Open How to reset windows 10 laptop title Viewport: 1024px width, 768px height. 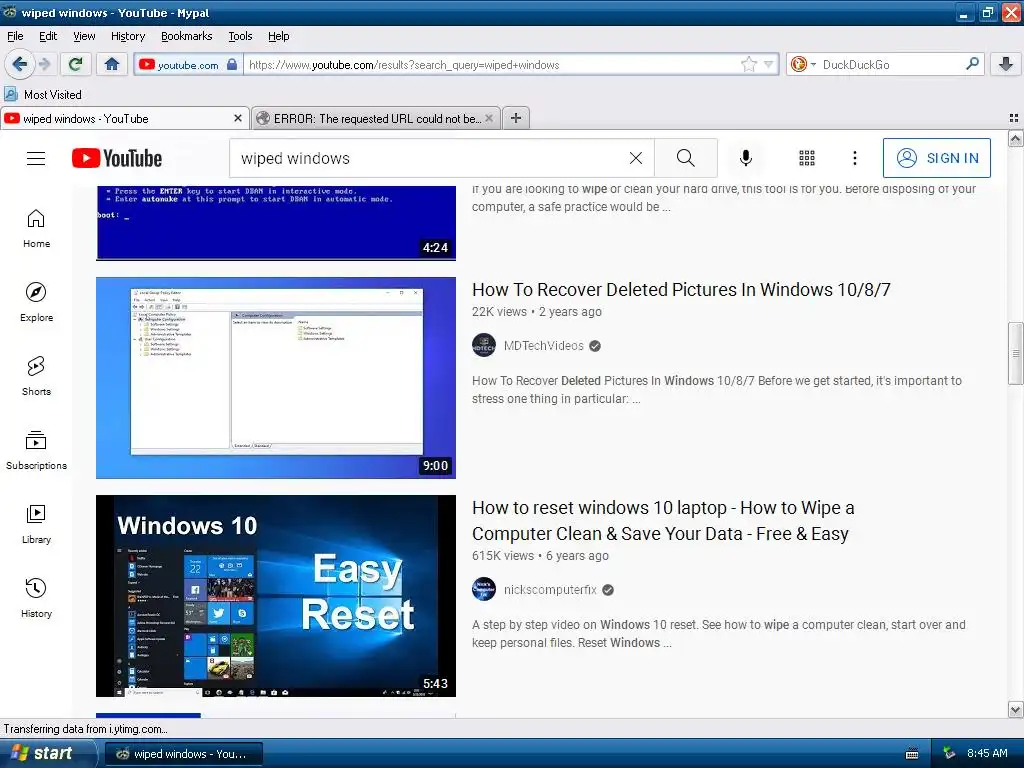[x=663, y=520]
